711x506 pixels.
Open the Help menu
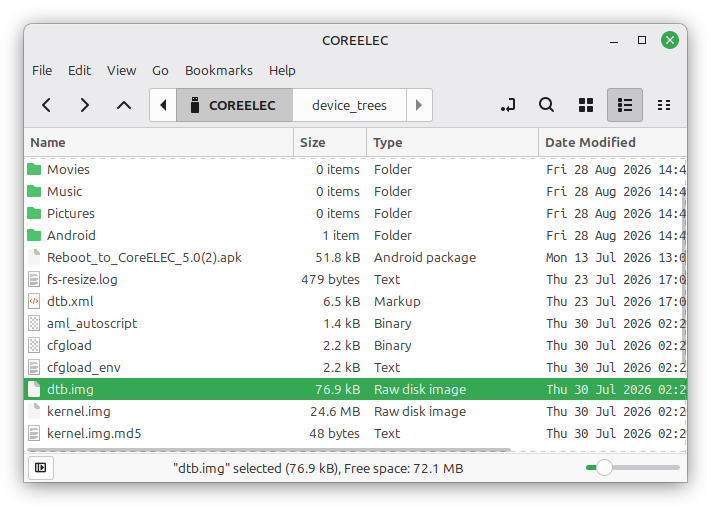[282, 71]
